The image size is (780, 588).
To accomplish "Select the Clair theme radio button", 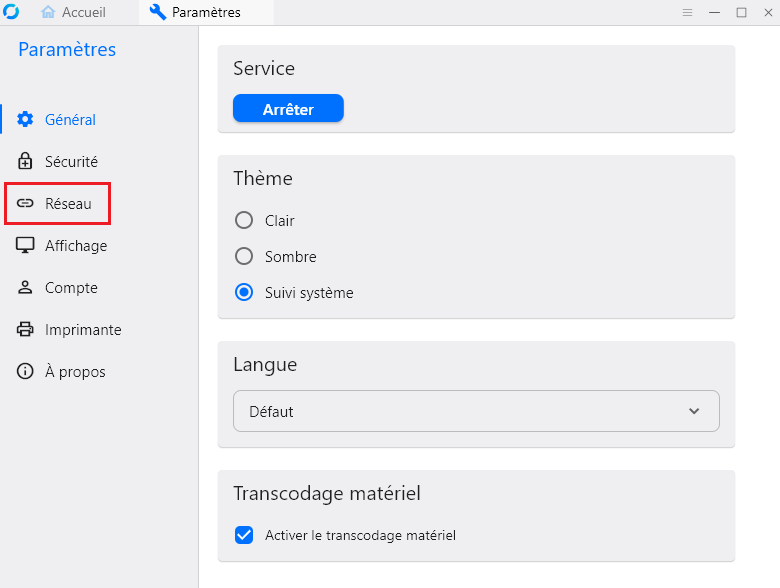I will pyautogui.click(x=243, y=220).
